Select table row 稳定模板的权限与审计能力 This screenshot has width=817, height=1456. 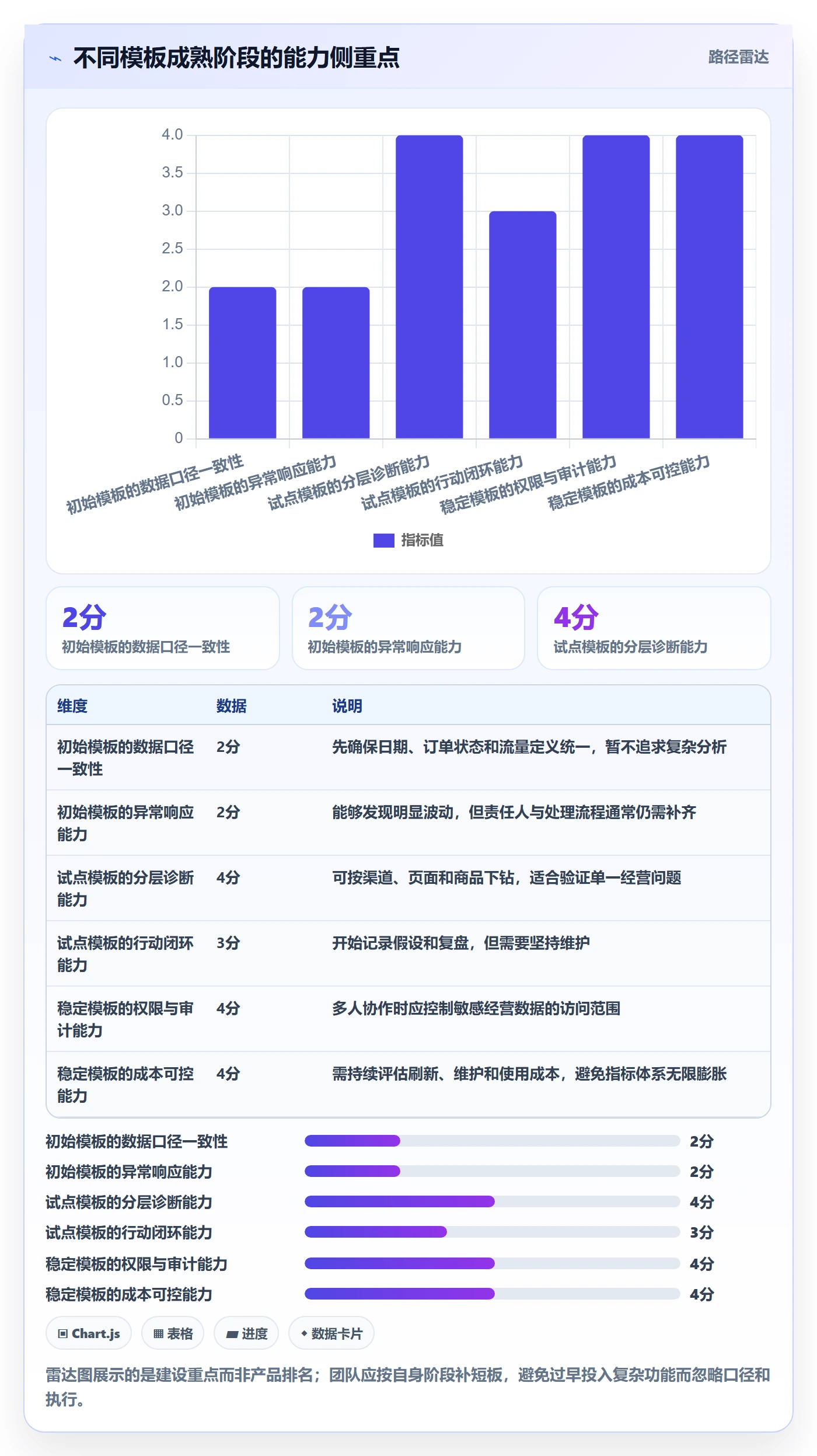pos(408,1019)
